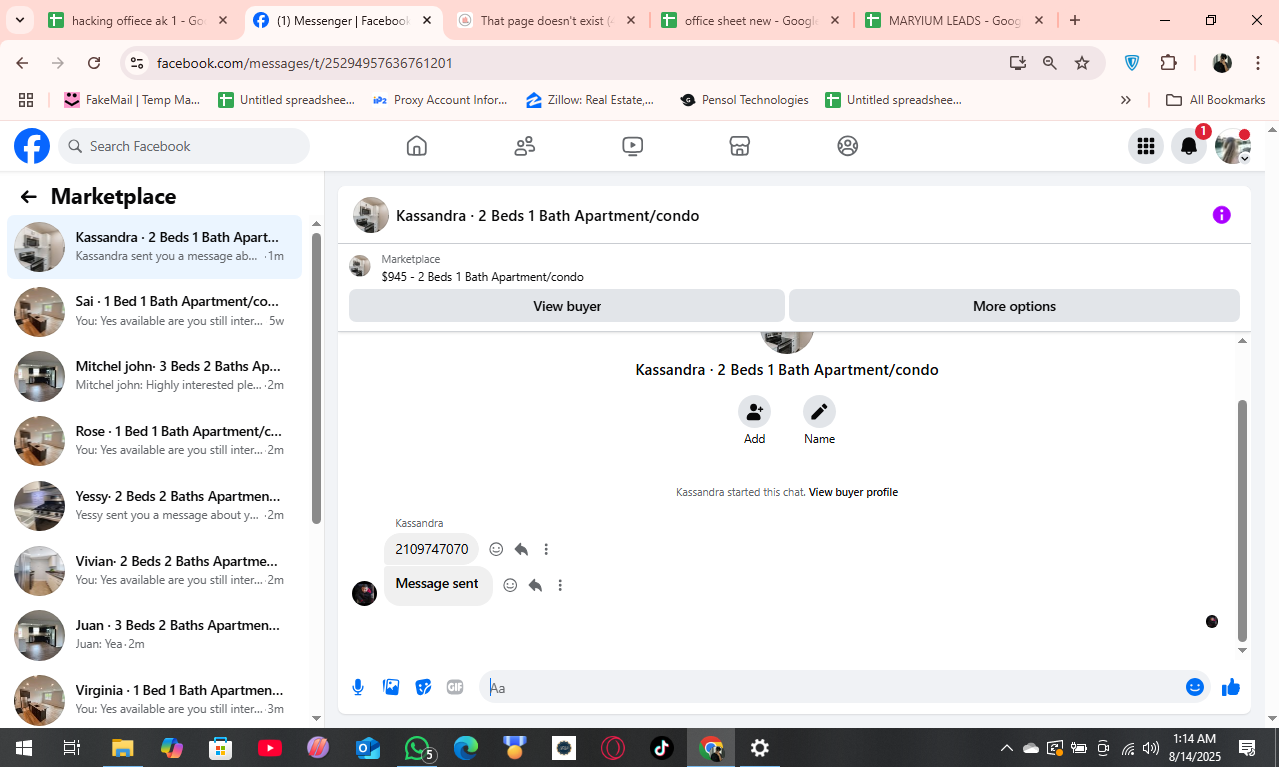Reload the page
1279x767 pixels.
click(x=94, y=63)
